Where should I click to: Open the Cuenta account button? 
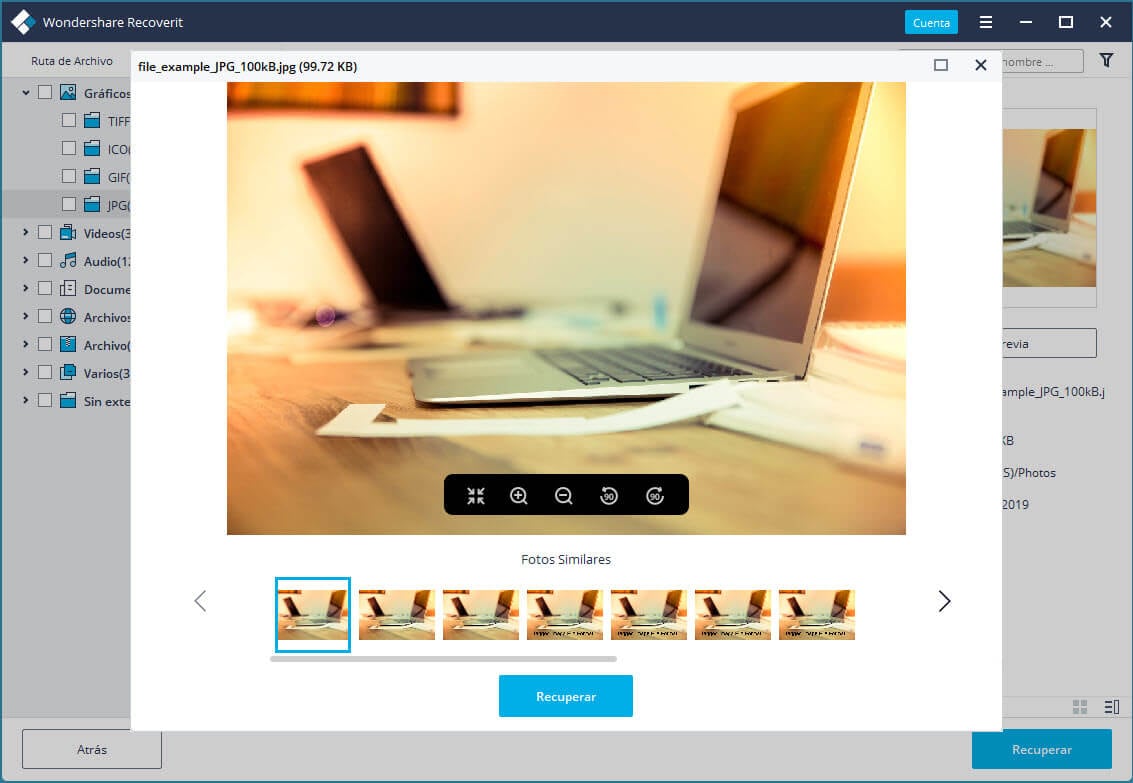pos(931,22)
